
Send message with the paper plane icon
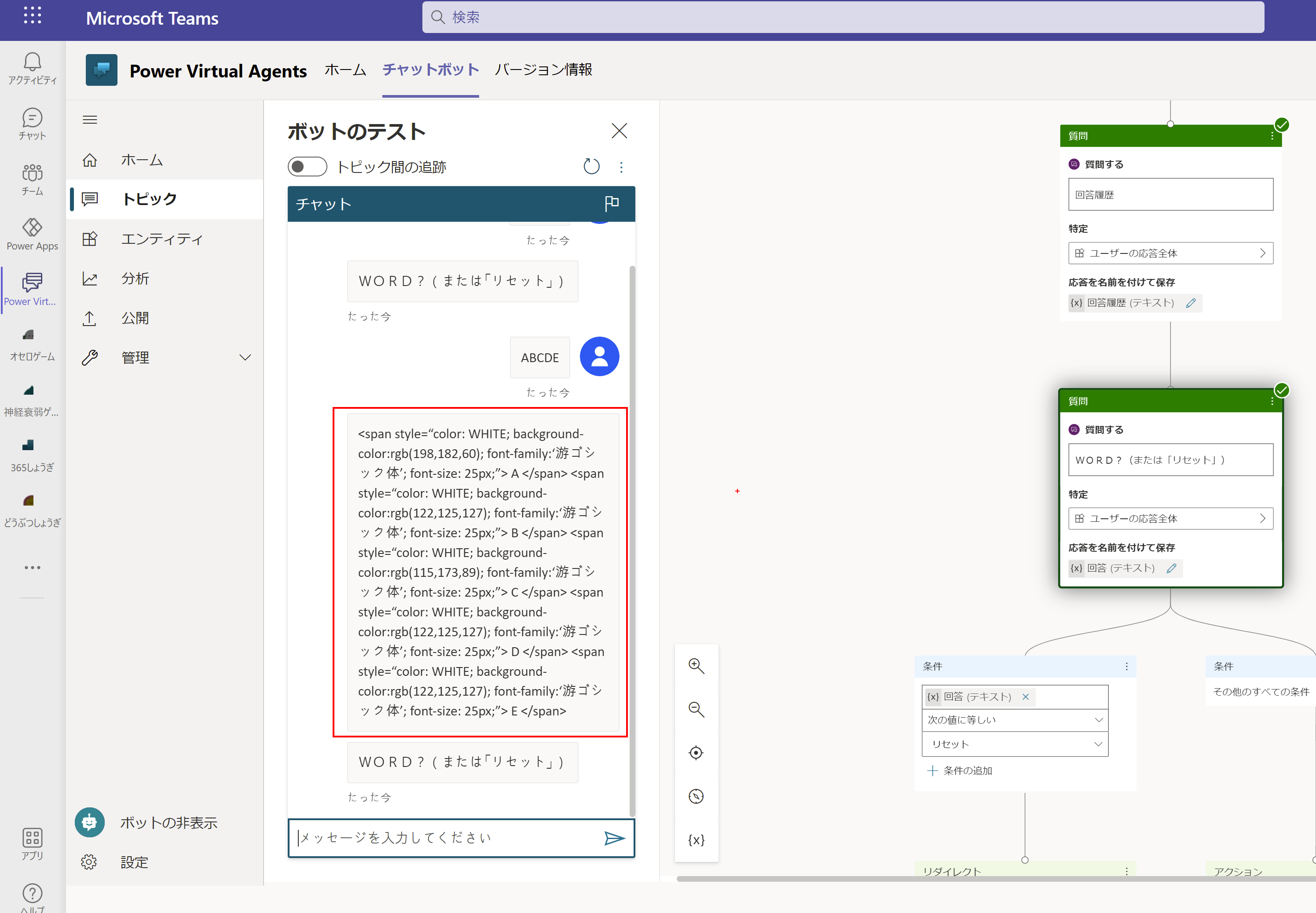[614, 838]
